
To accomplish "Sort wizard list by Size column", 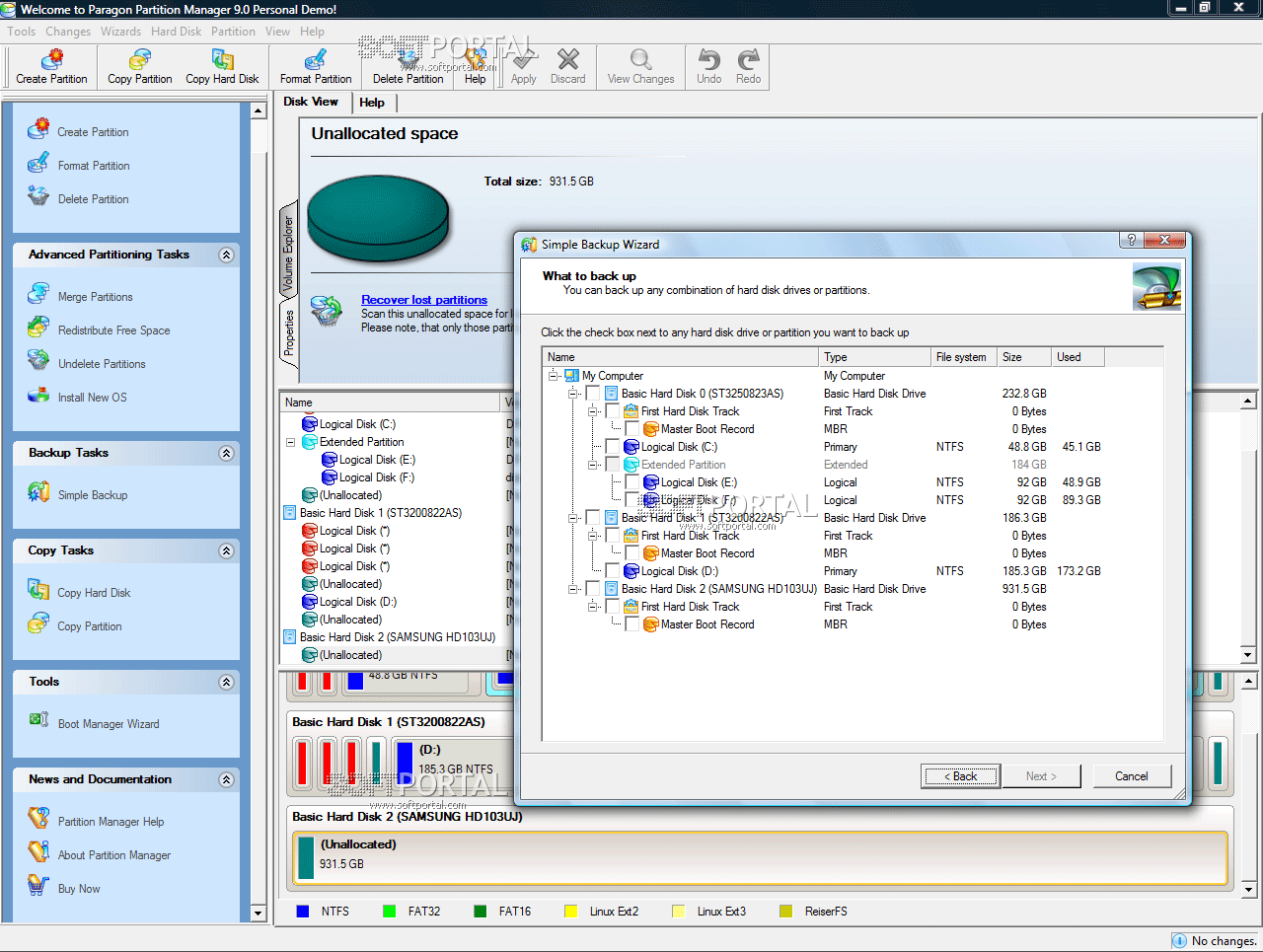I will pos(1023,357).
